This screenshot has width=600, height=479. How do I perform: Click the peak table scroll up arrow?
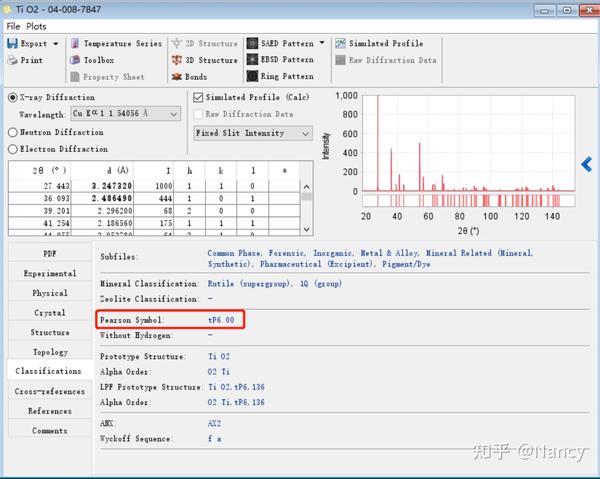point(307,187)
